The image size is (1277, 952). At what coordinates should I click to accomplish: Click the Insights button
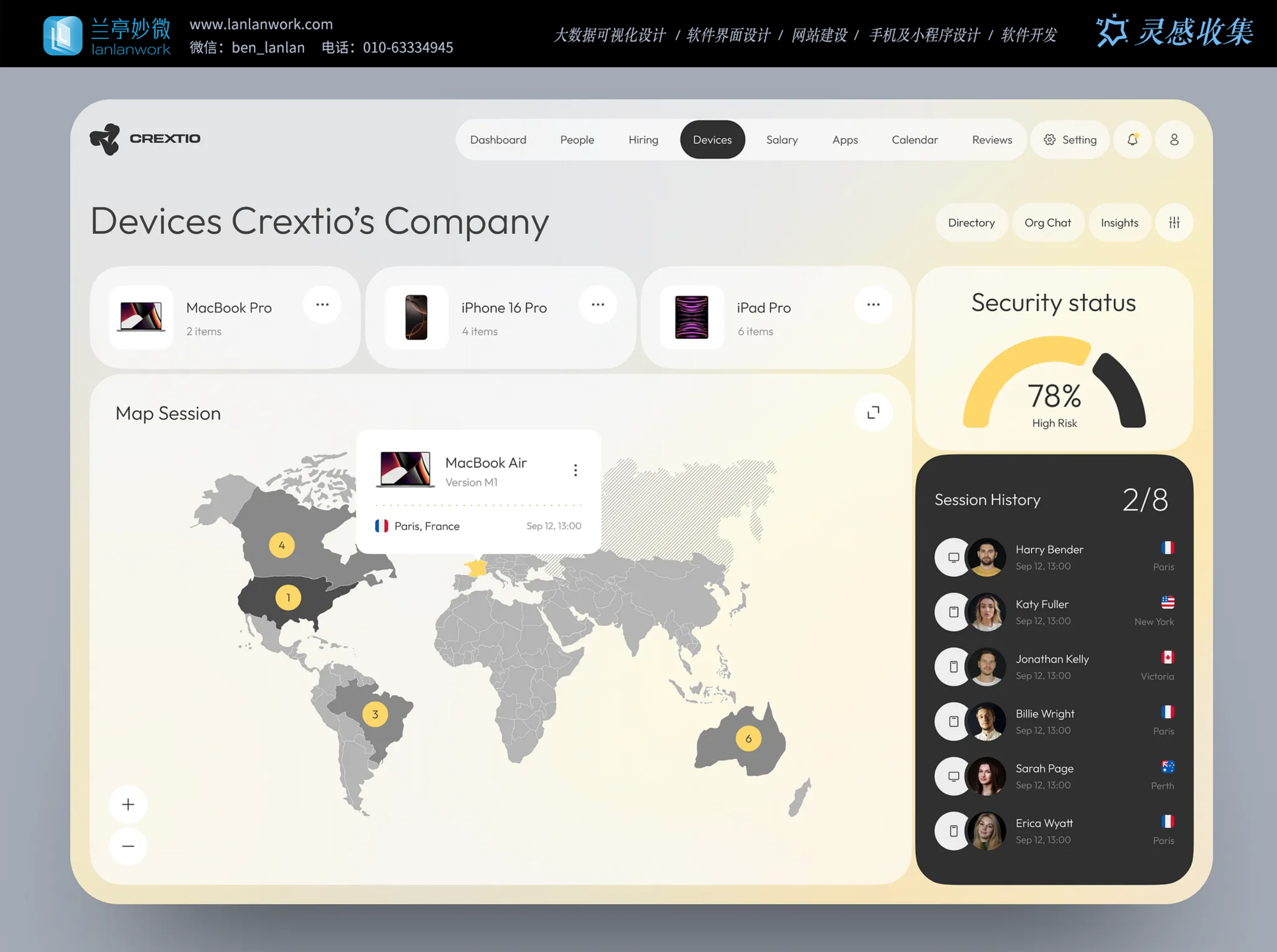[x=1119, y=223]
